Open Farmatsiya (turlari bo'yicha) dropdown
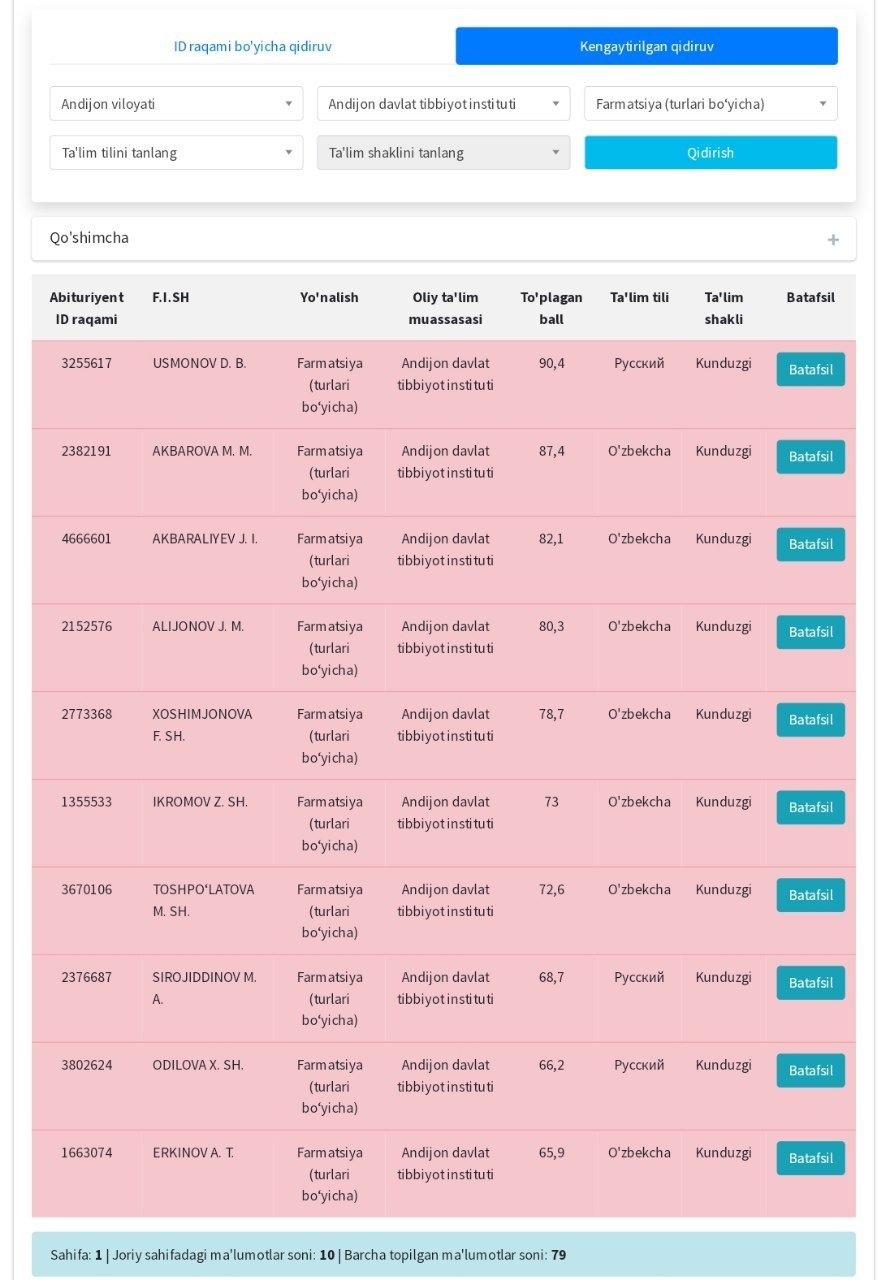 pyautogui.click(x=710, y=104)
